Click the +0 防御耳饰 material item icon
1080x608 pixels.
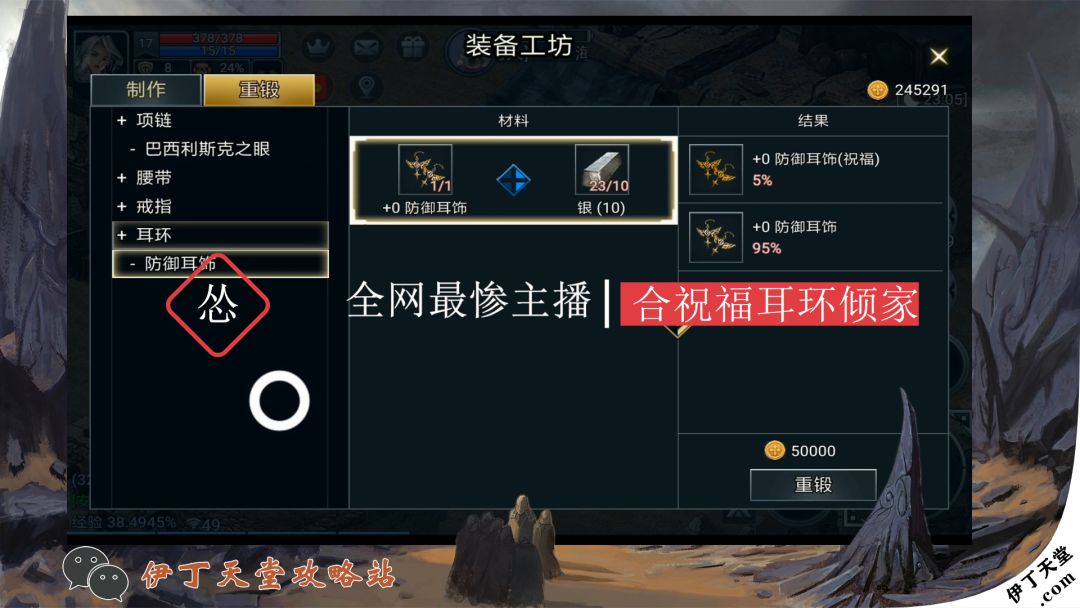425,169
